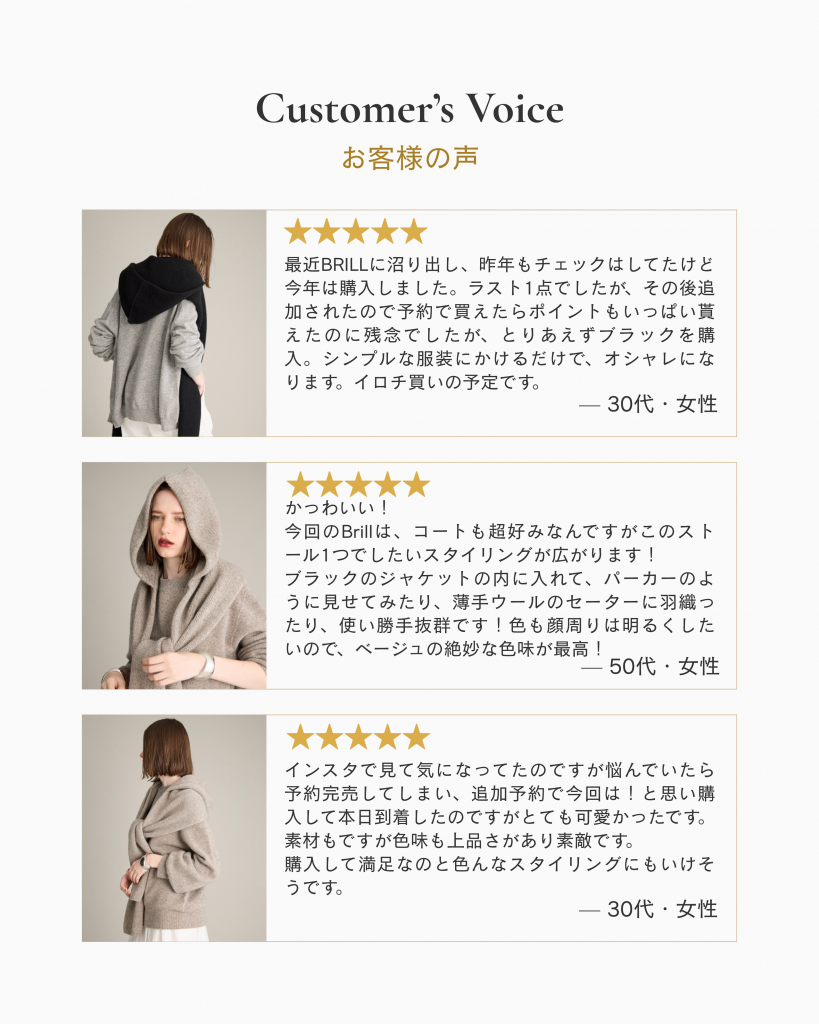
Task: Open the beige hood portrait photo
Action: [174, 576]
